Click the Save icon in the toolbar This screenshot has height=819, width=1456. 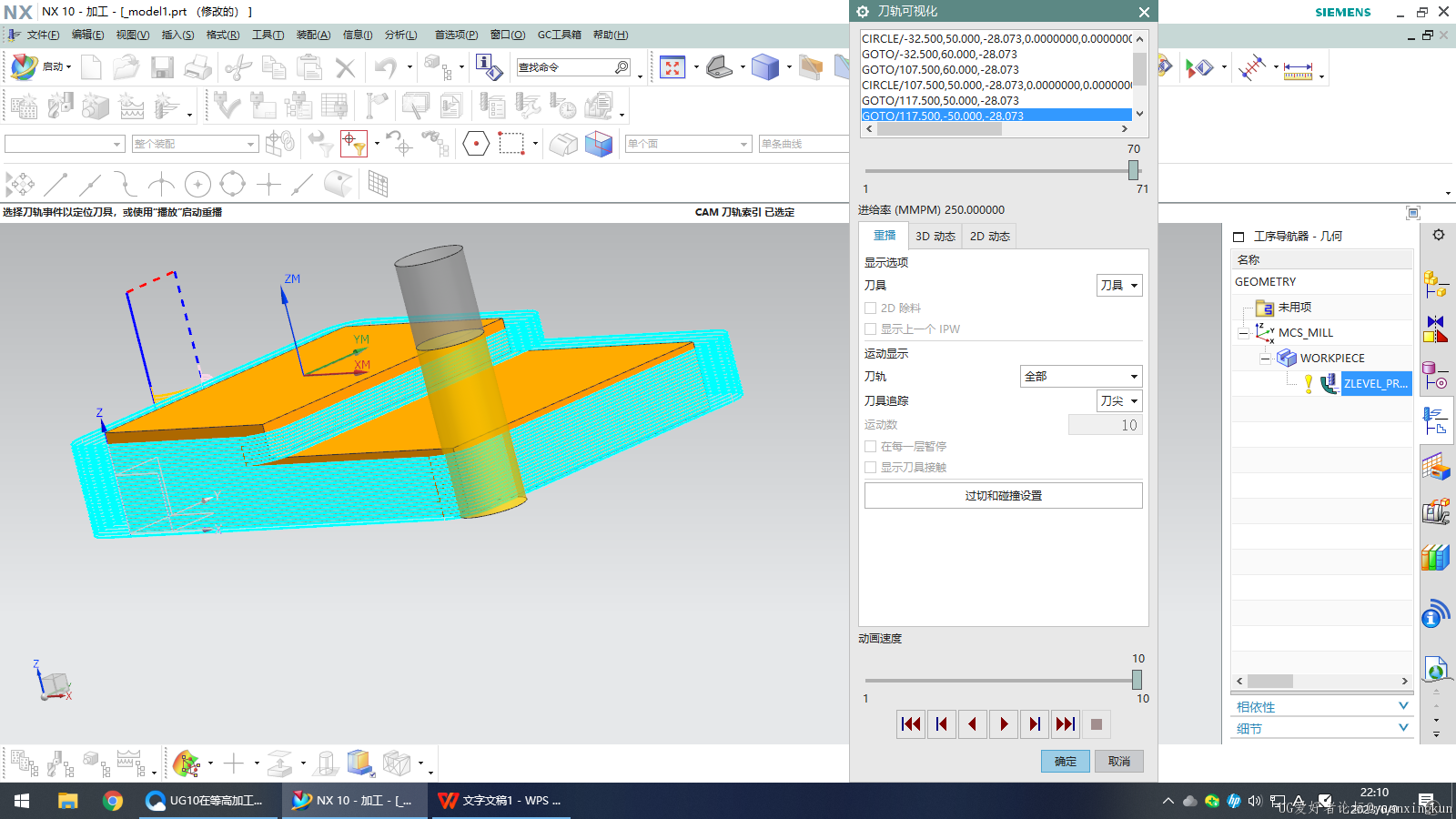tap(162, 67)
